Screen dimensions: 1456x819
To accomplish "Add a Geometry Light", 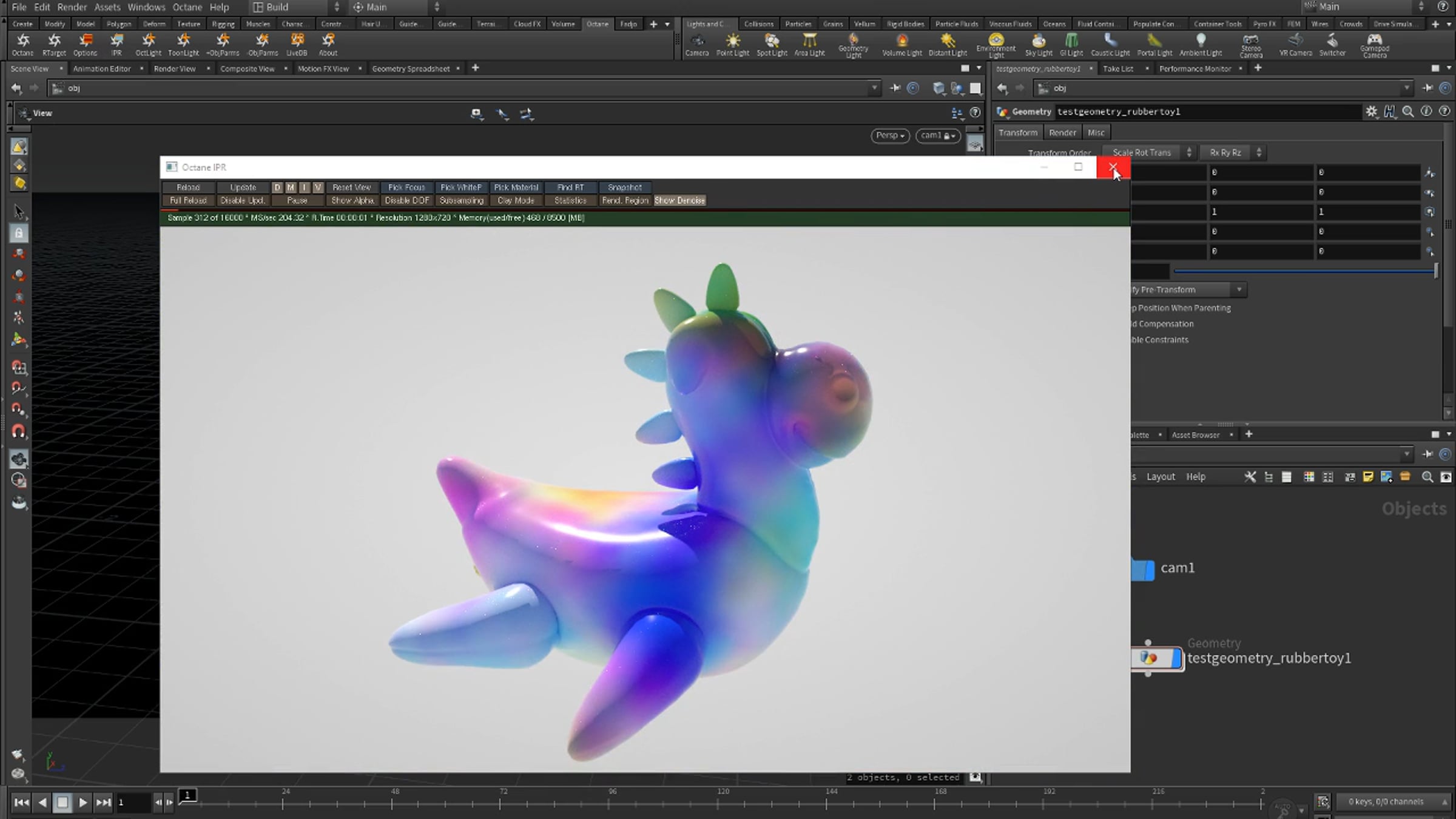I will (x=854, y=45).
